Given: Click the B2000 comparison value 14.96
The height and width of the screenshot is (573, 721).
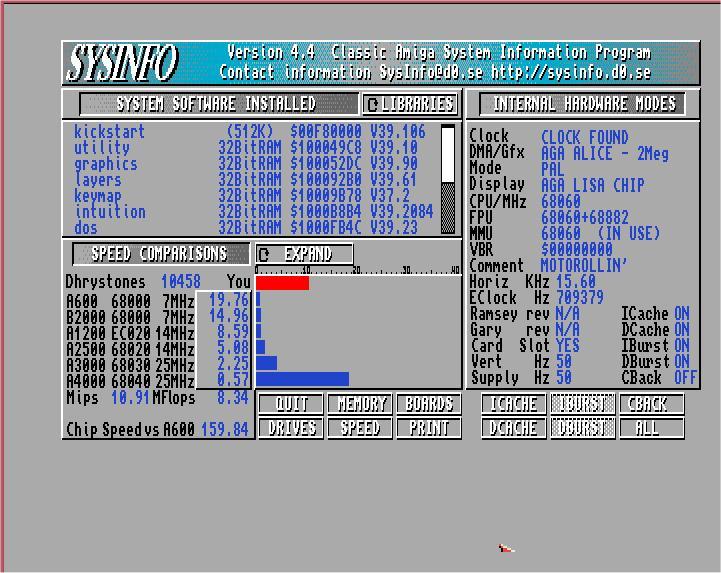Looking at the screenshot, I should [229, 316].
